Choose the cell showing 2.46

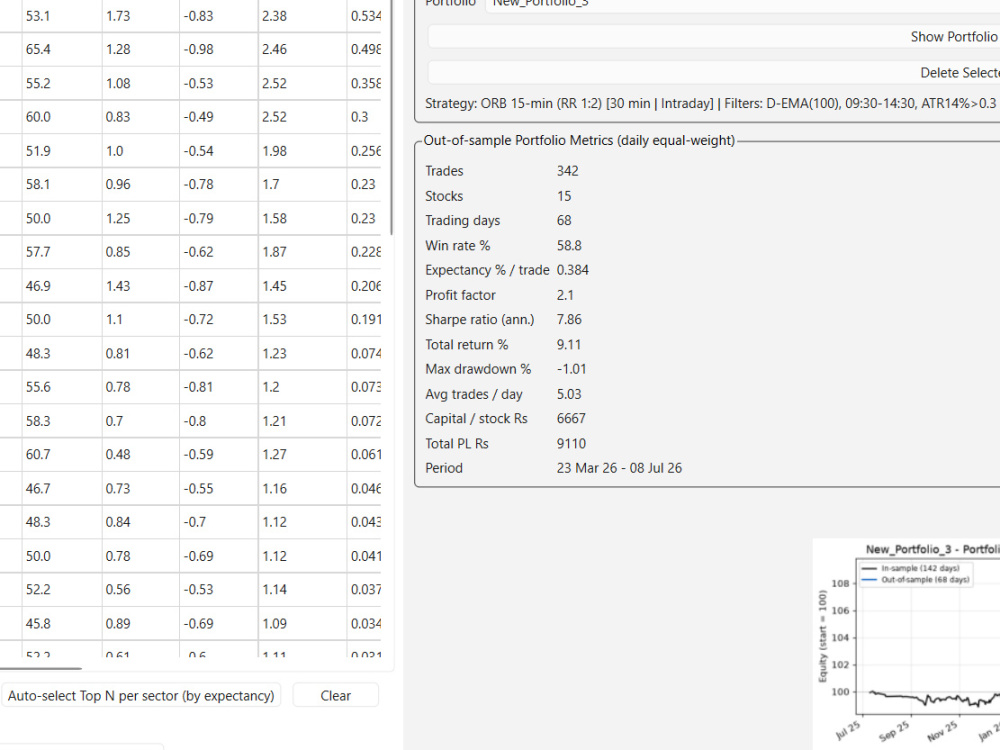click(302, 49)
